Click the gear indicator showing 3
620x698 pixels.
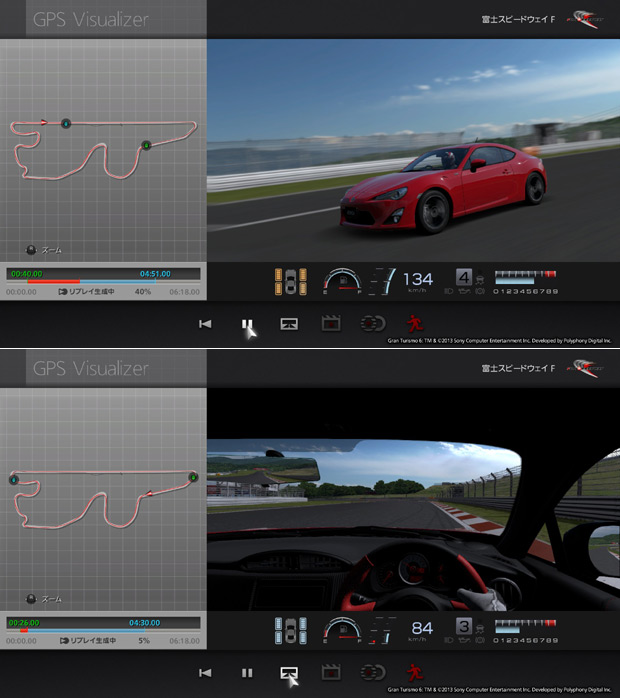464,626
